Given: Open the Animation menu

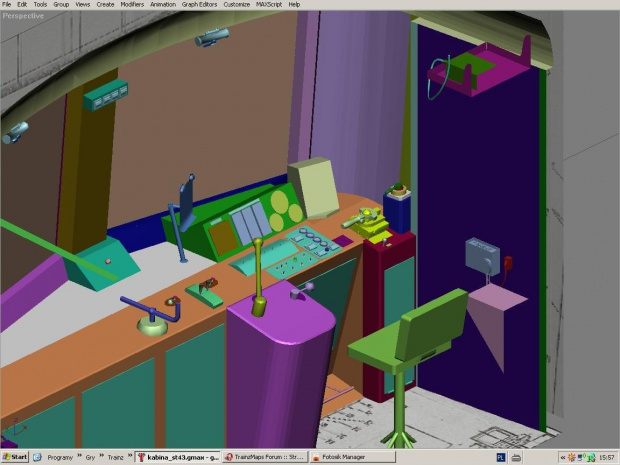Looking at the screenshot, I should 163,4.
